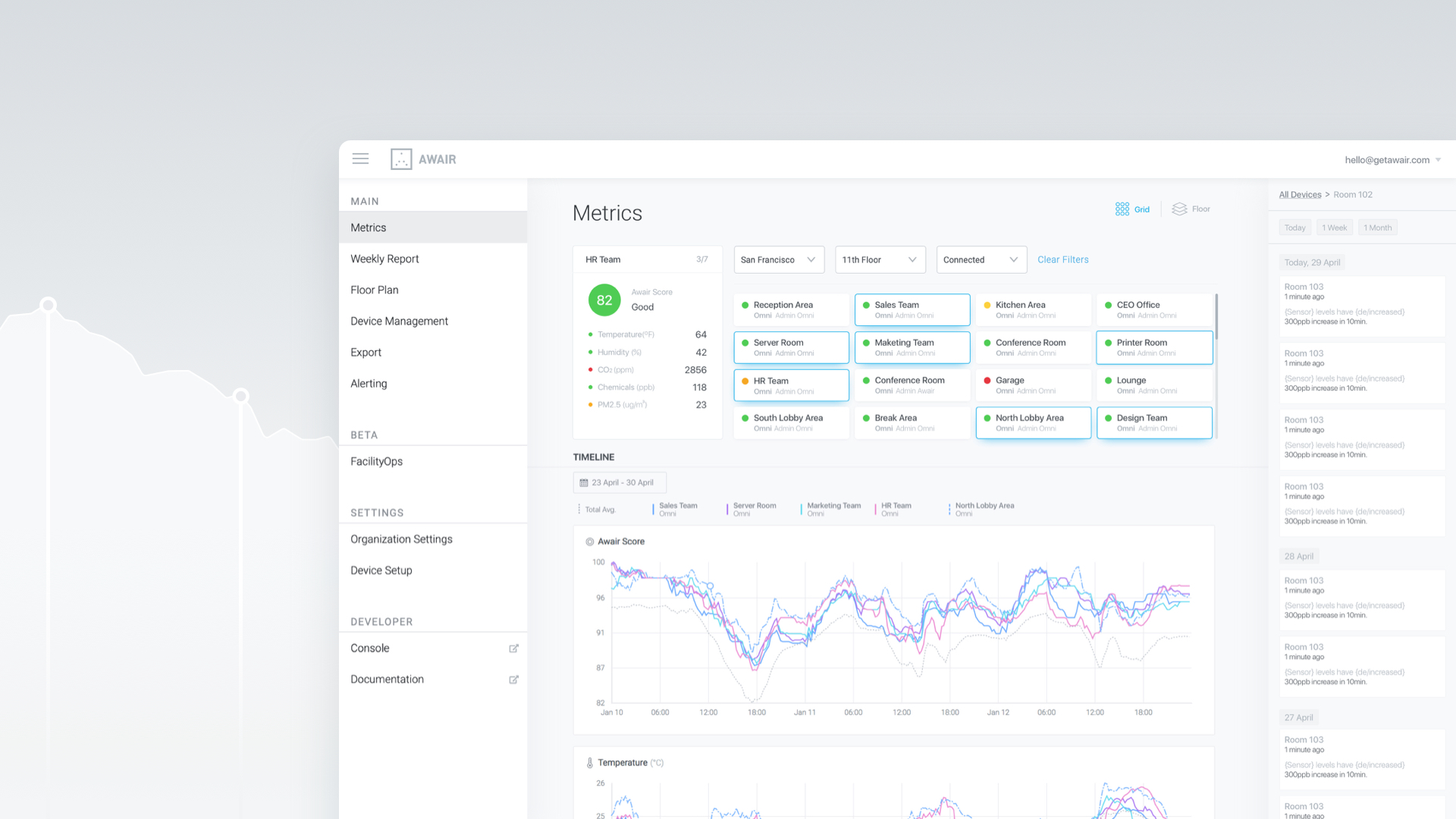The width and height of the screenshot is (1456, 819).
Task: Click the external link icon beside Documentation
Action: [514, 679]
